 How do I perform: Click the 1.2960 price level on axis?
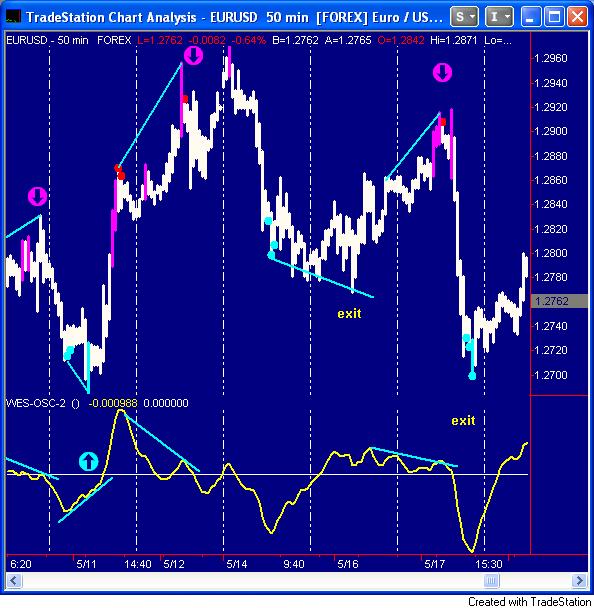[x=551, y=59]
